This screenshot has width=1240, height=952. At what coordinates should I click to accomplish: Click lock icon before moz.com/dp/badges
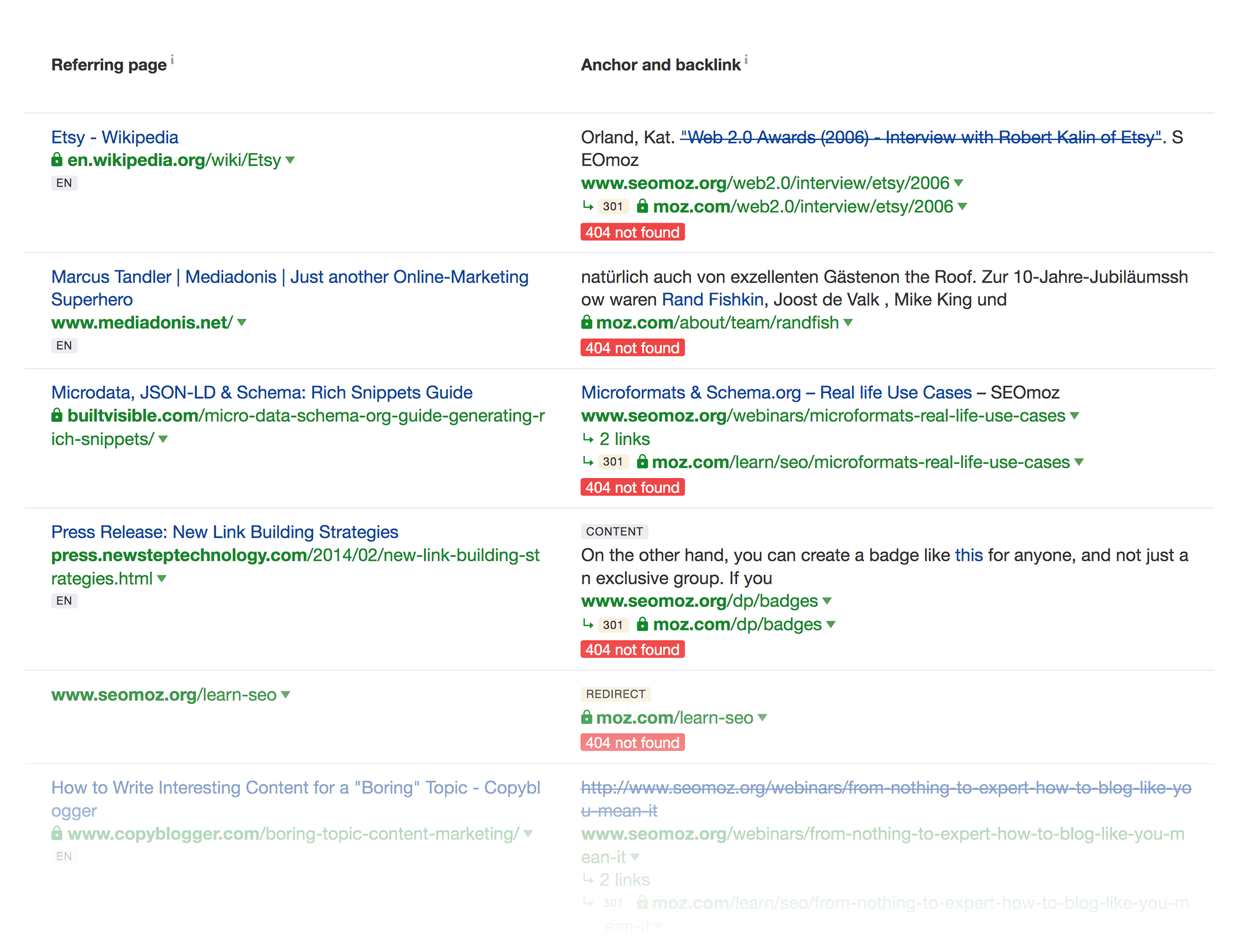tap(642, 624)
